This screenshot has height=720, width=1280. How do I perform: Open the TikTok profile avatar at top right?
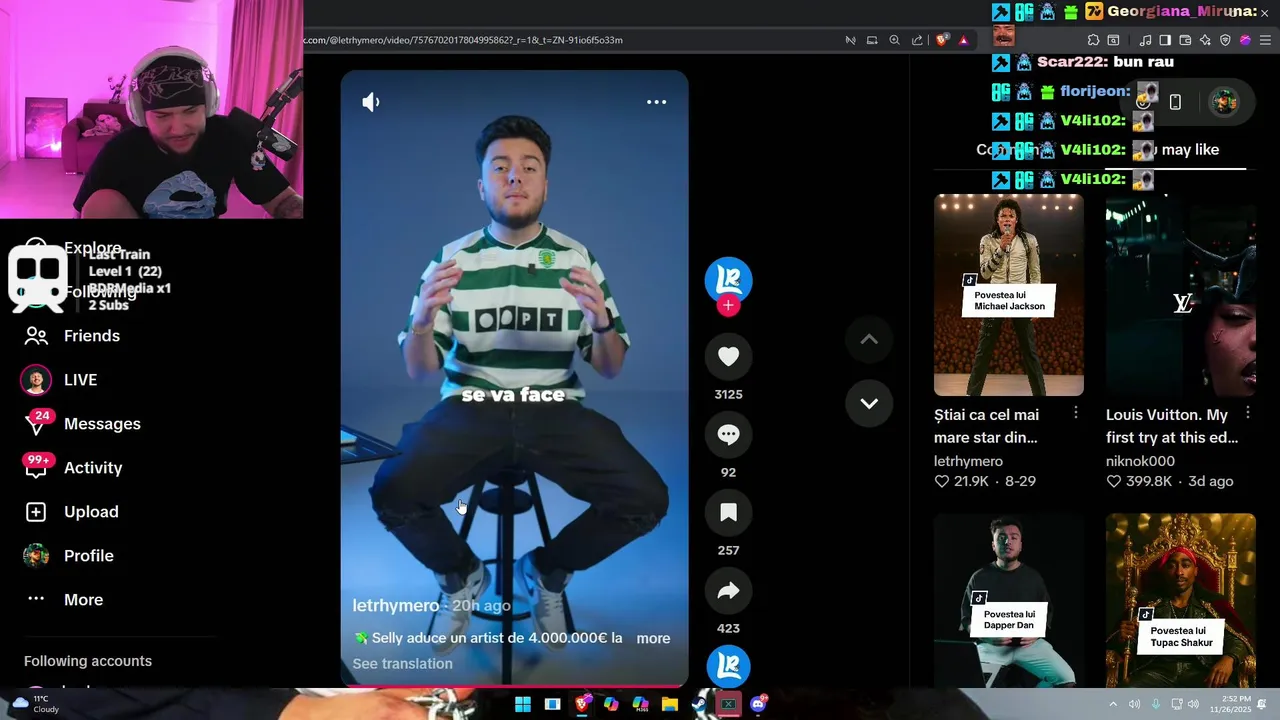tap(1224, 101)
